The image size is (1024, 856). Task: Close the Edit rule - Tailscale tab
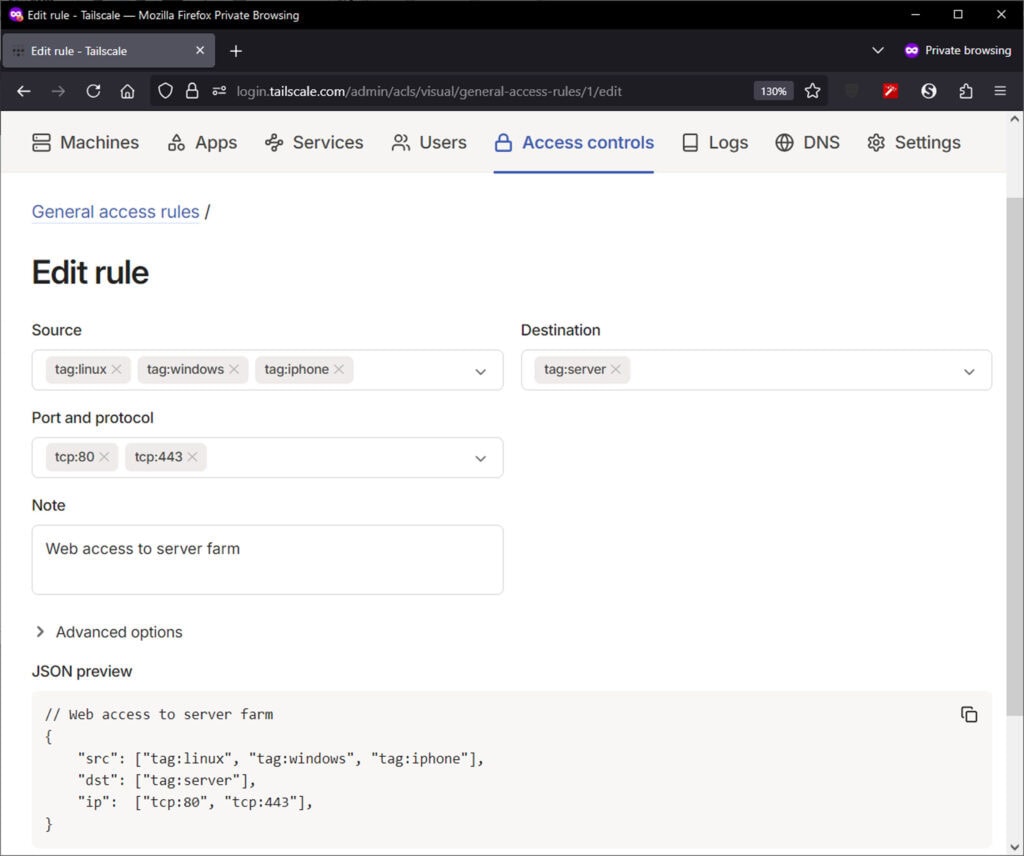200,50
